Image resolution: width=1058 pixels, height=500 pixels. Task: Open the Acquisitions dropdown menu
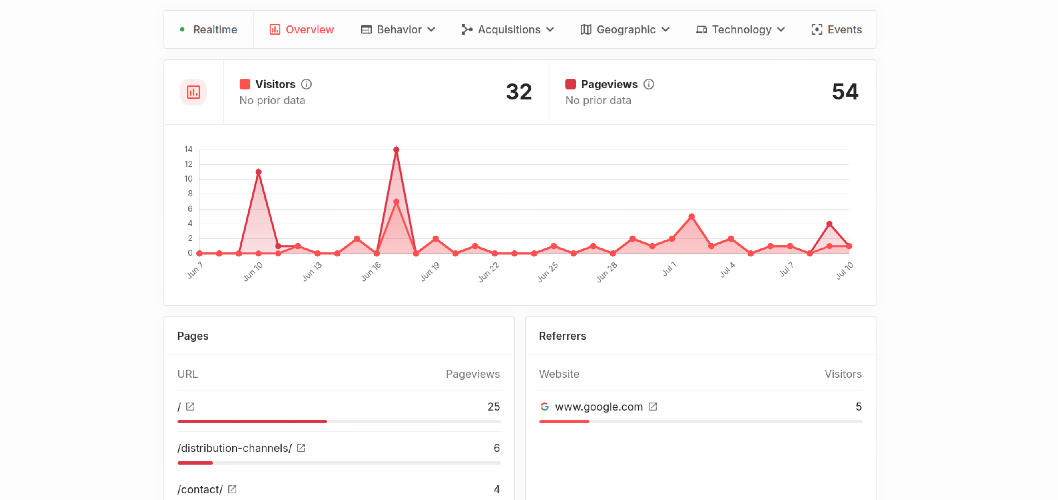508,30
